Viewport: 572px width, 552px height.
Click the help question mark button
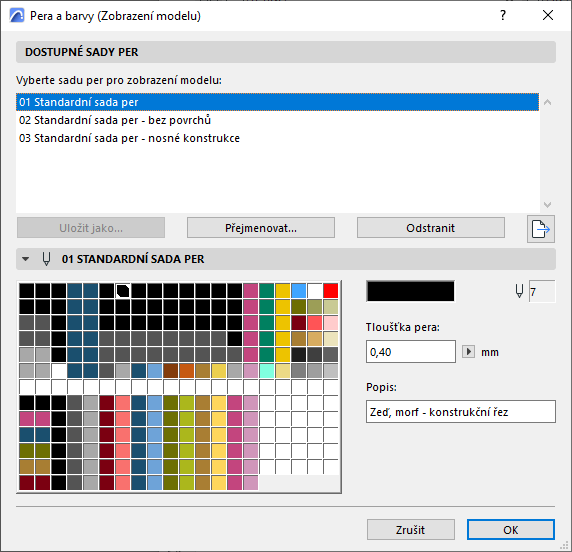(x=503, y=15)
